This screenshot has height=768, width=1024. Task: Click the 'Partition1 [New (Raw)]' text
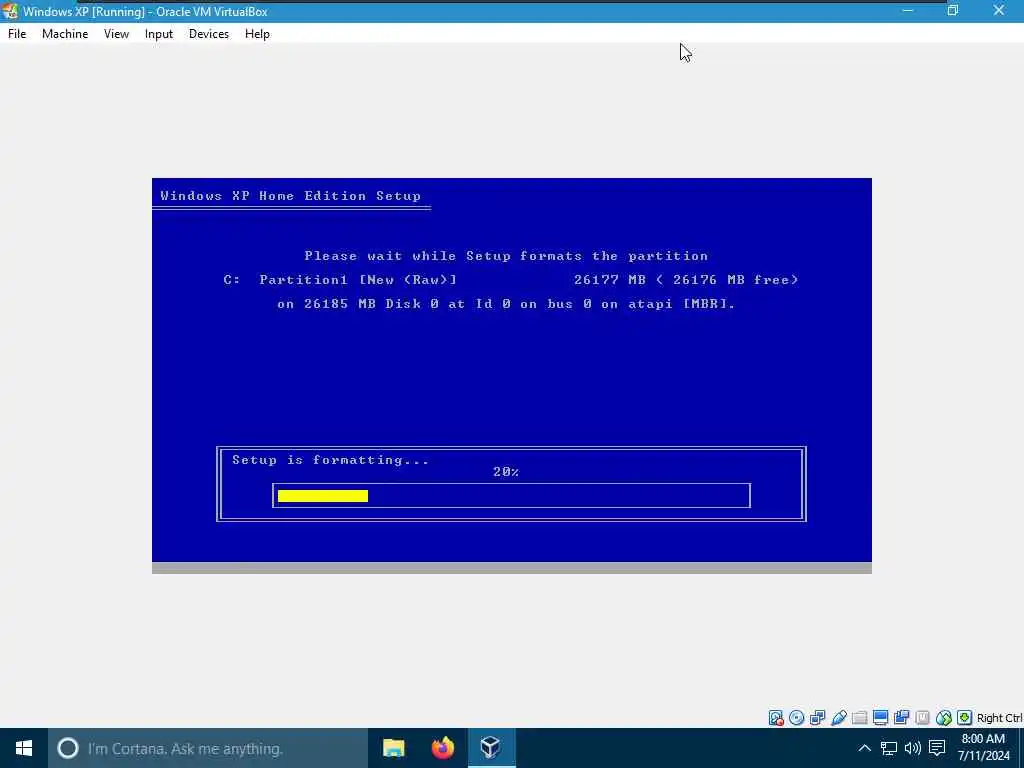358,280
